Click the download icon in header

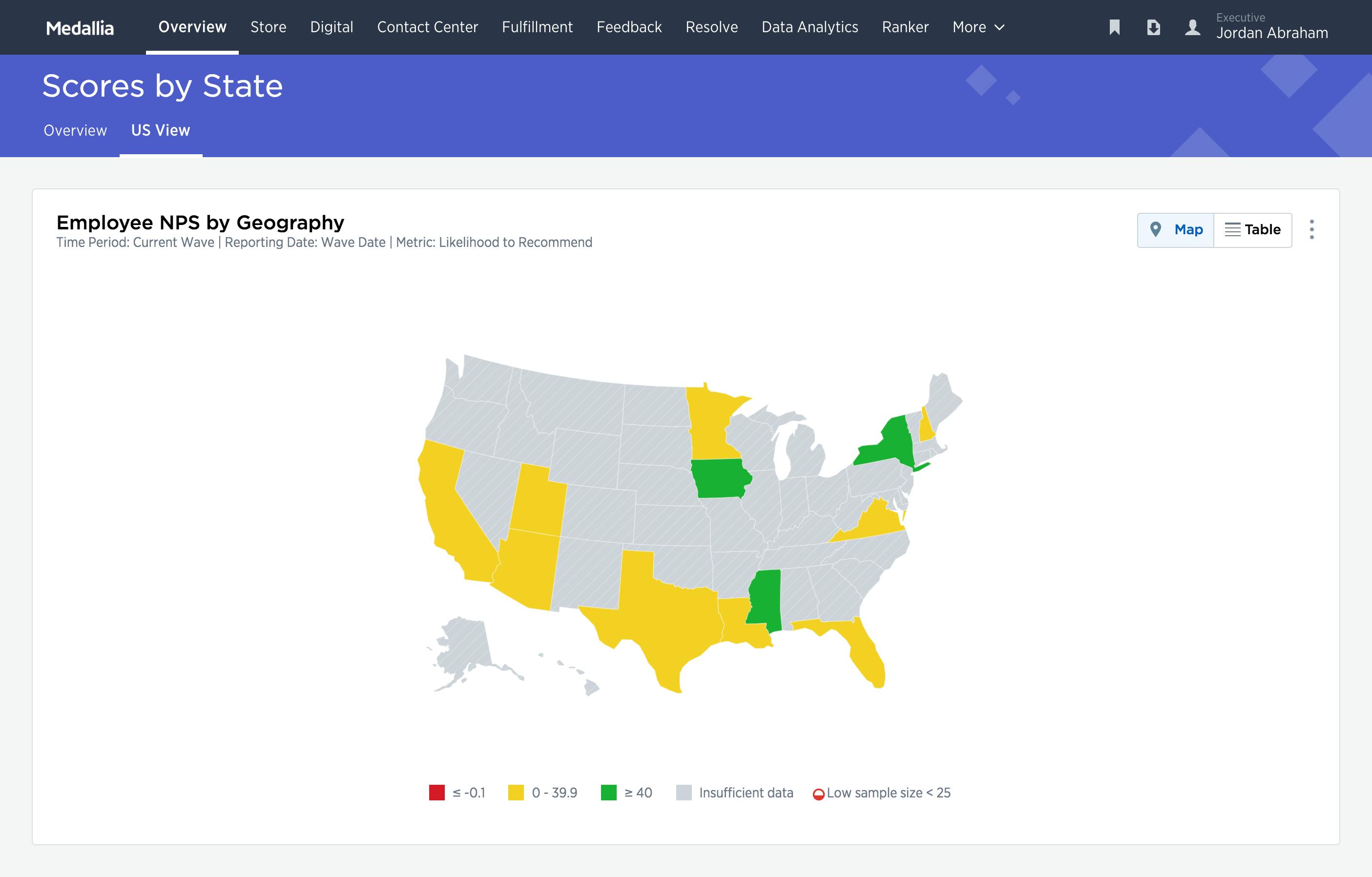click(x=1153, y=27)
